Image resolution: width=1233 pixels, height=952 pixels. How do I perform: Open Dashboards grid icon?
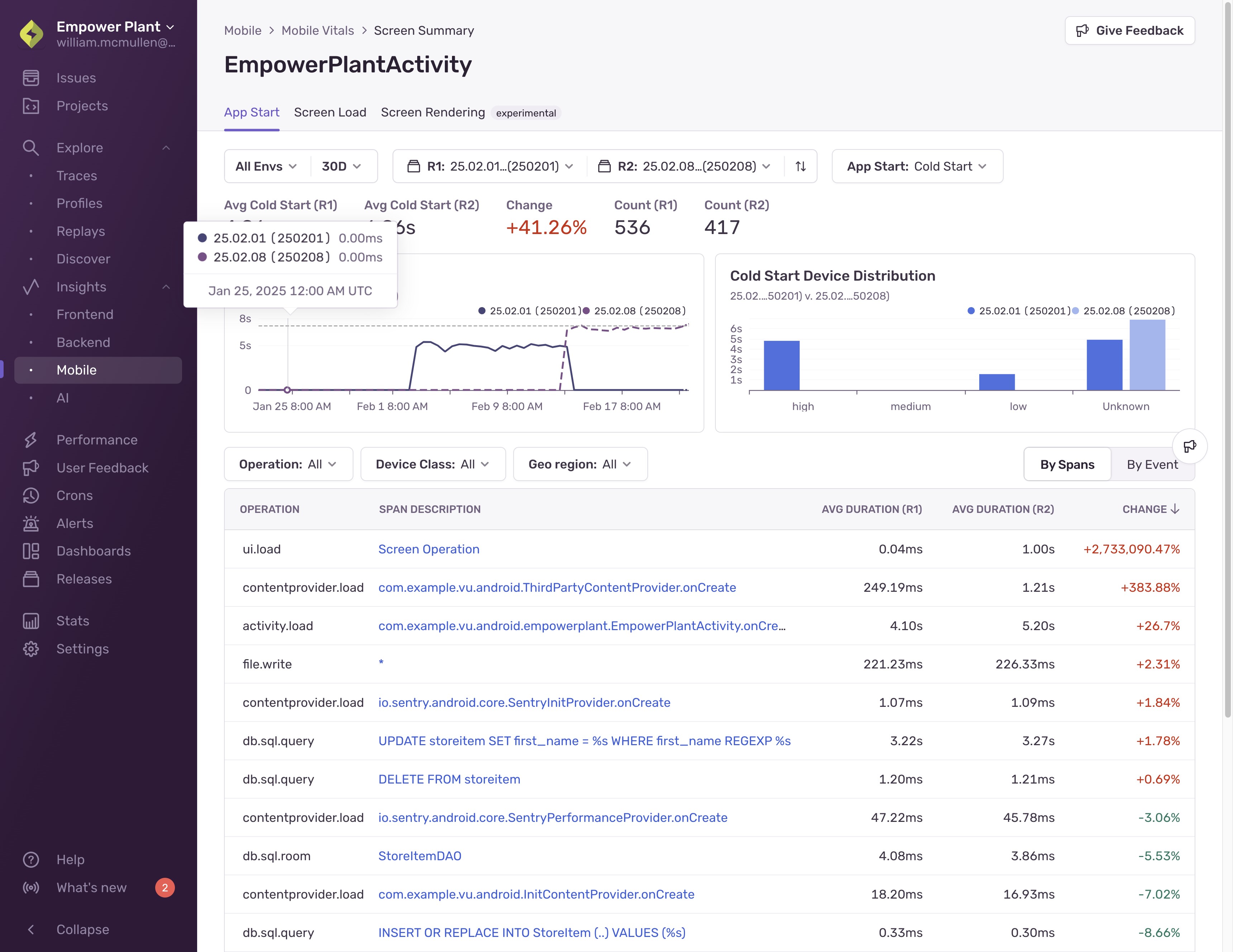click(x=30, y=551)
